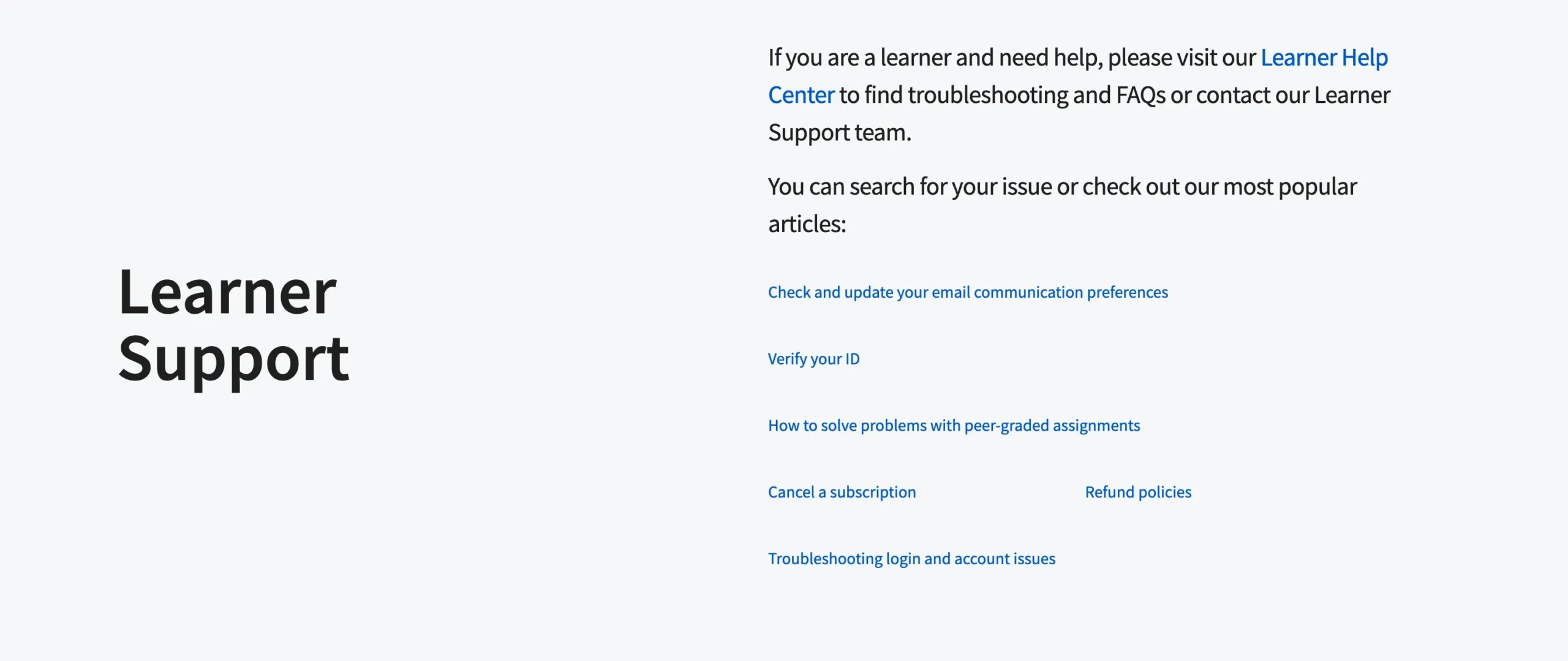
Task: Click the 'Support team.' paragraph ending
Action: tap(840, 133)
